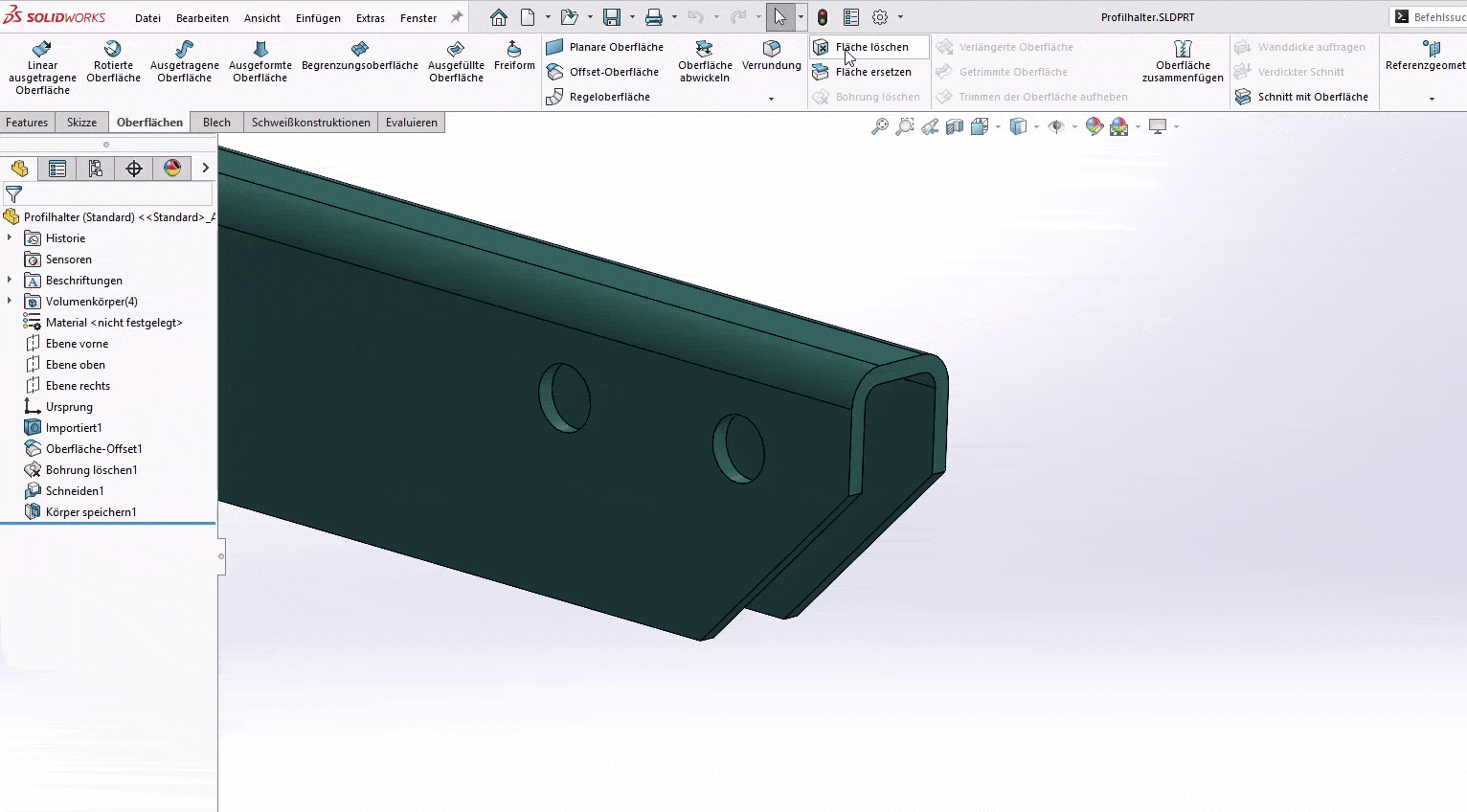Expand the Historie tree node
Screen dimensions: 1467x812
10,237
